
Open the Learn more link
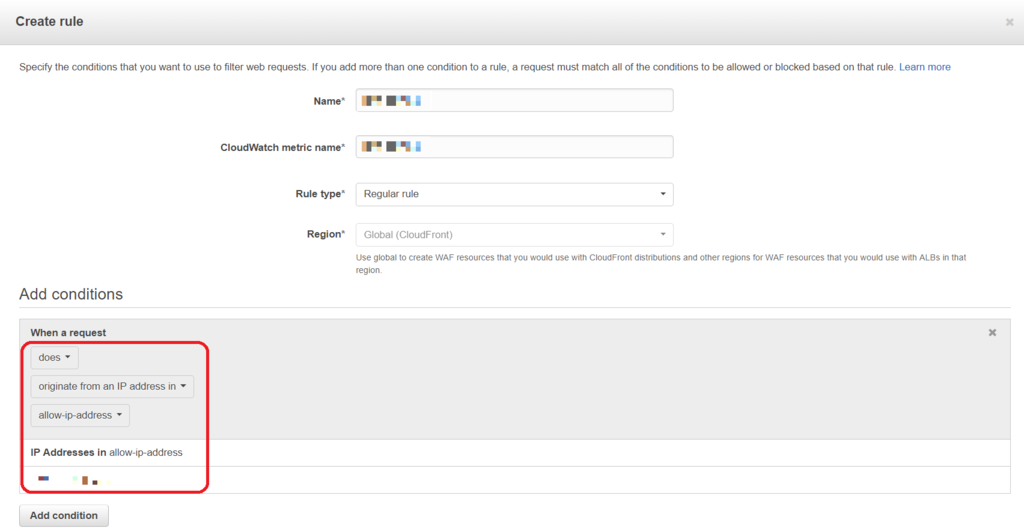[924, 67]
